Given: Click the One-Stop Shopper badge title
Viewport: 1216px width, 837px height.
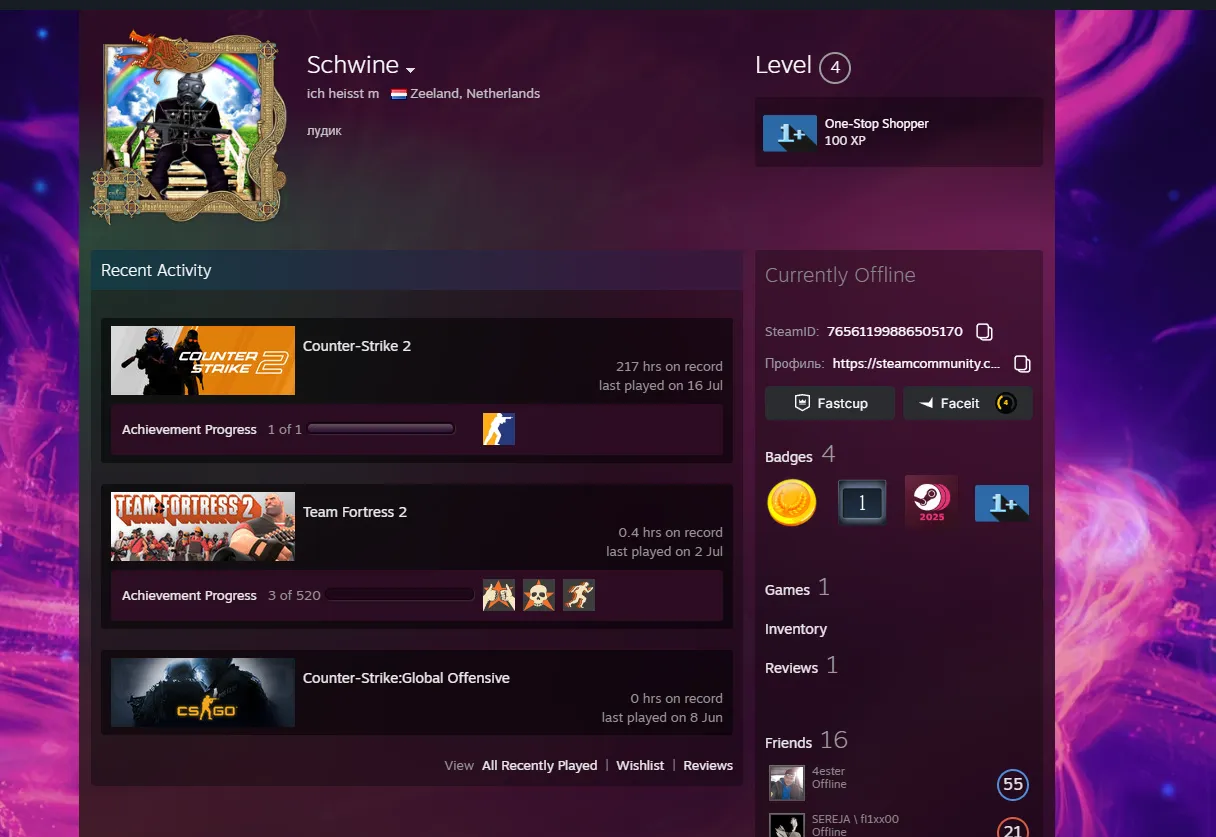Looking at the screenshot, I should (x=877, y=124).
